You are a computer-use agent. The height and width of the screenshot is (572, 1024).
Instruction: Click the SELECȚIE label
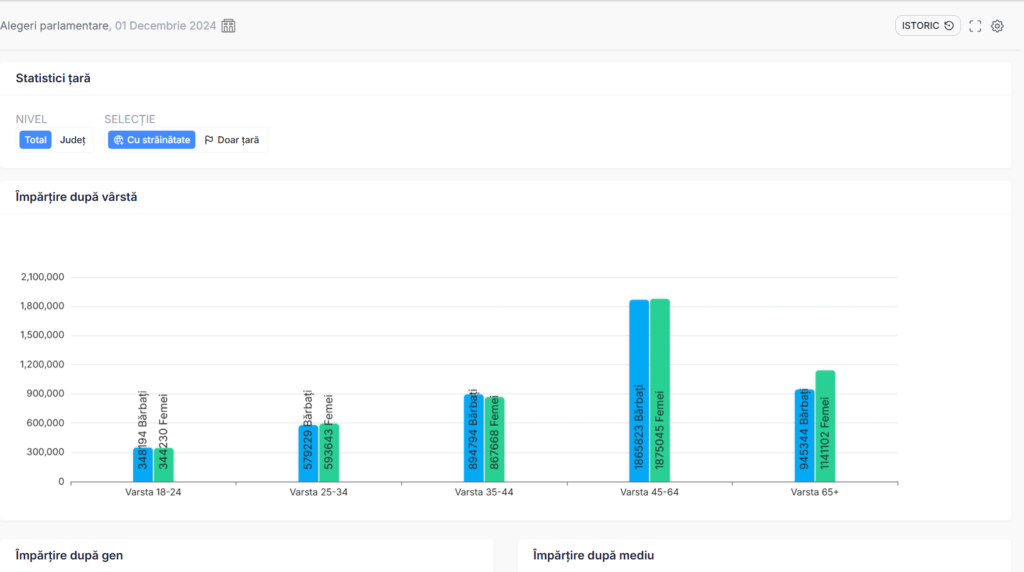[130, 119]
